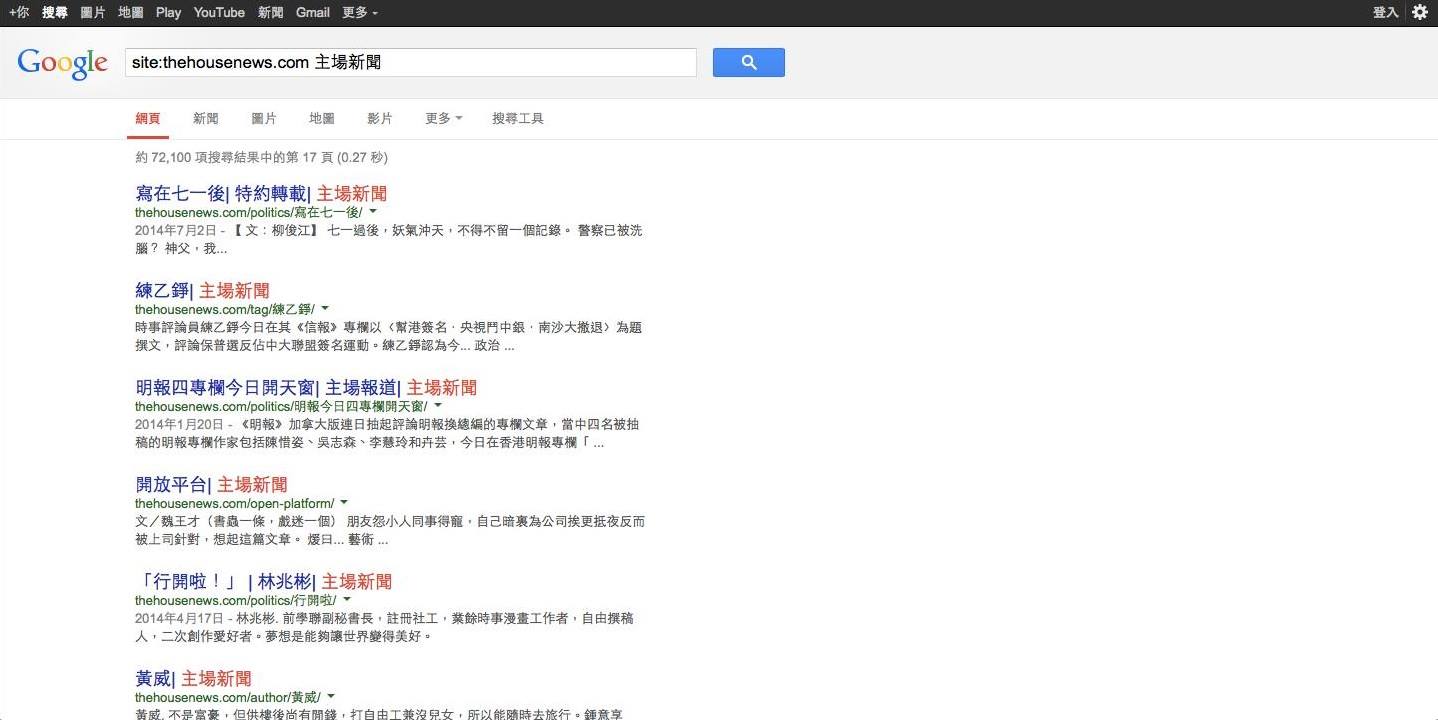Click the 登入 sign-in link

pyautogui.click(x=1386, y=12)
